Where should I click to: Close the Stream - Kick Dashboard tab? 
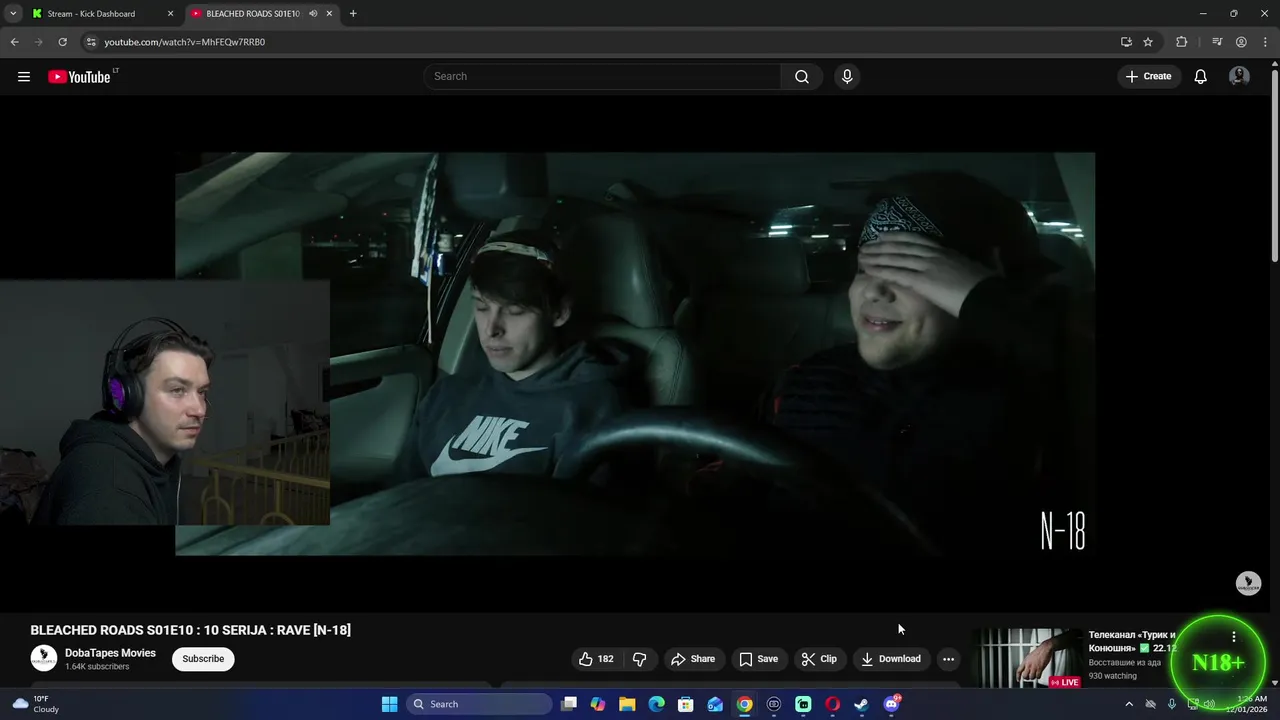click(170, 14)
